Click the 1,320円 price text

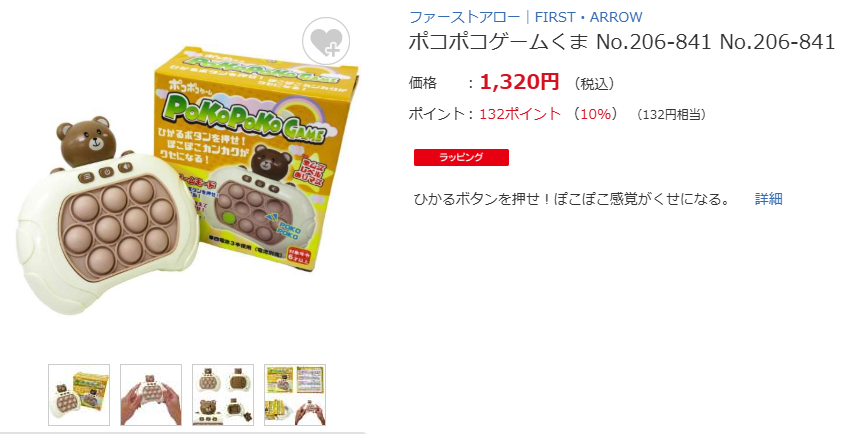[x=519, y=82]
